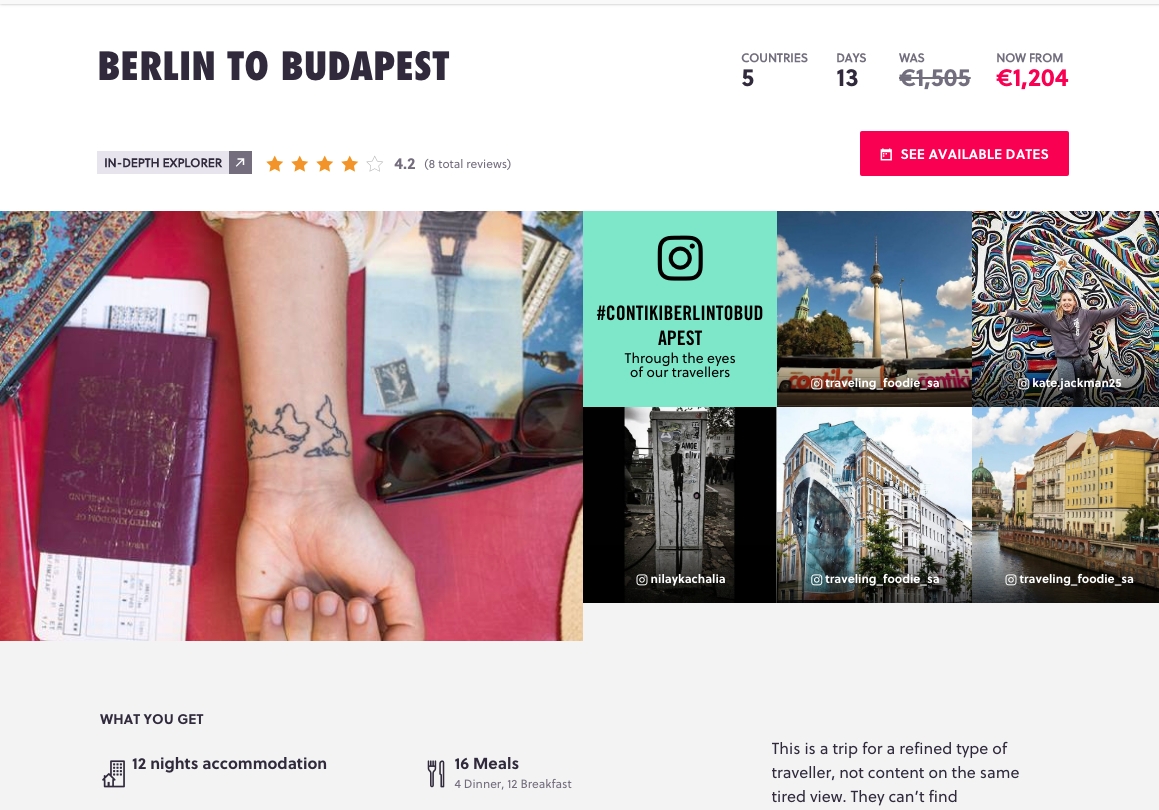Open the TV tower photo by traveling_foodie_sa
This screenshot has height=810, width=1159.
[x=874, y=309]
